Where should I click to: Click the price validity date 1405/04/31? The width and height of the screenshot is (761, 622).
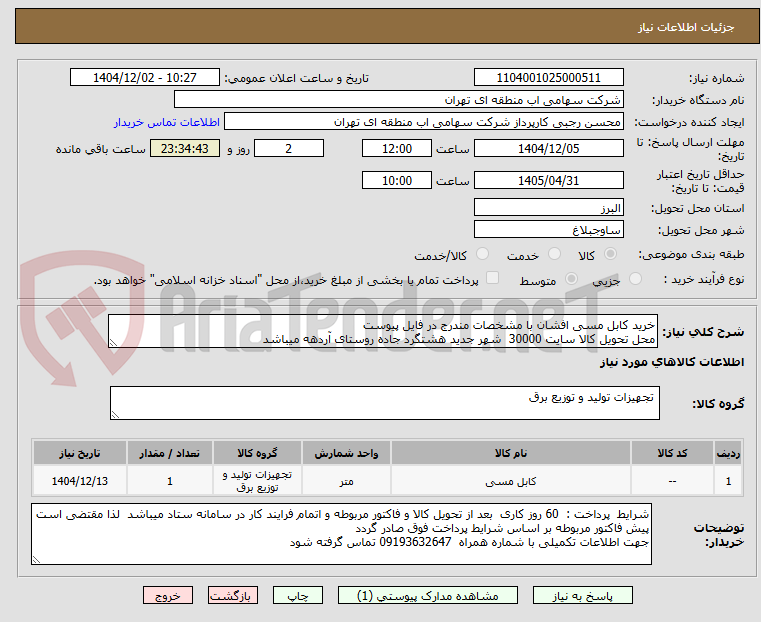548,180
